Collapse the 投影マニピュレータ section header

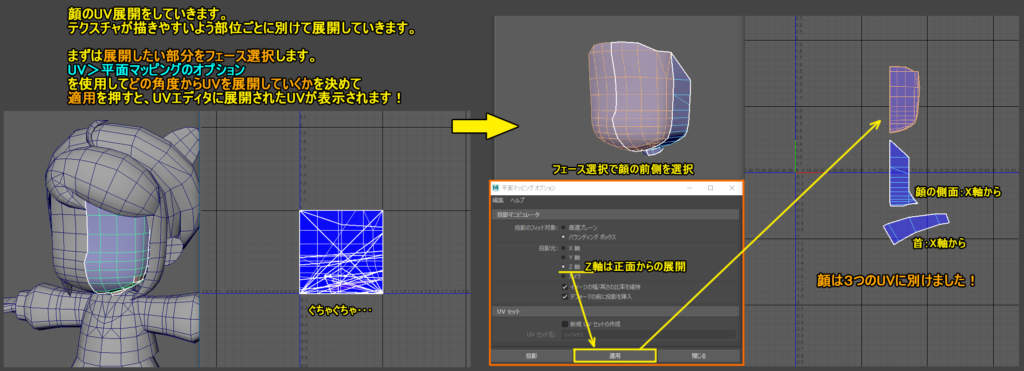(615, 214)
